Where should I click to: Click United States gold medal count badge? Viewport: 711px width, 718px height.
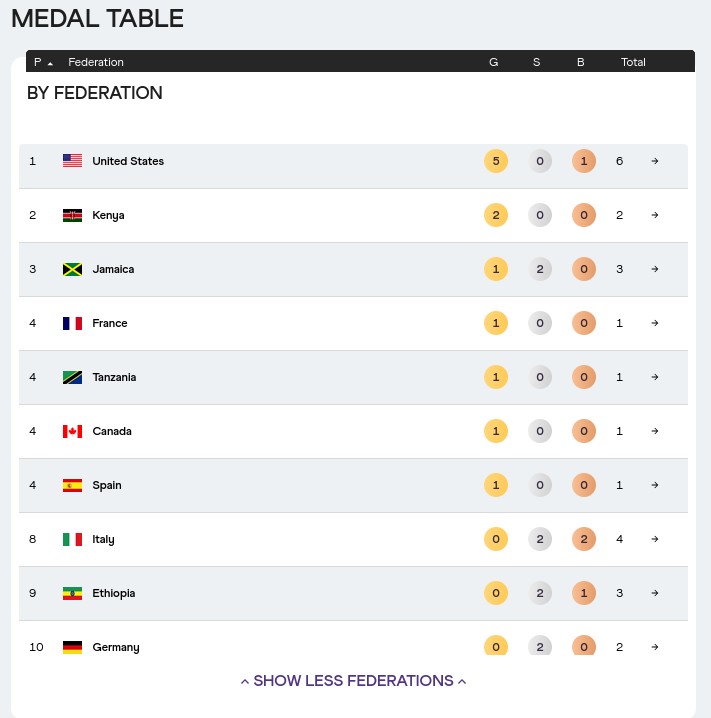point(495,161)
